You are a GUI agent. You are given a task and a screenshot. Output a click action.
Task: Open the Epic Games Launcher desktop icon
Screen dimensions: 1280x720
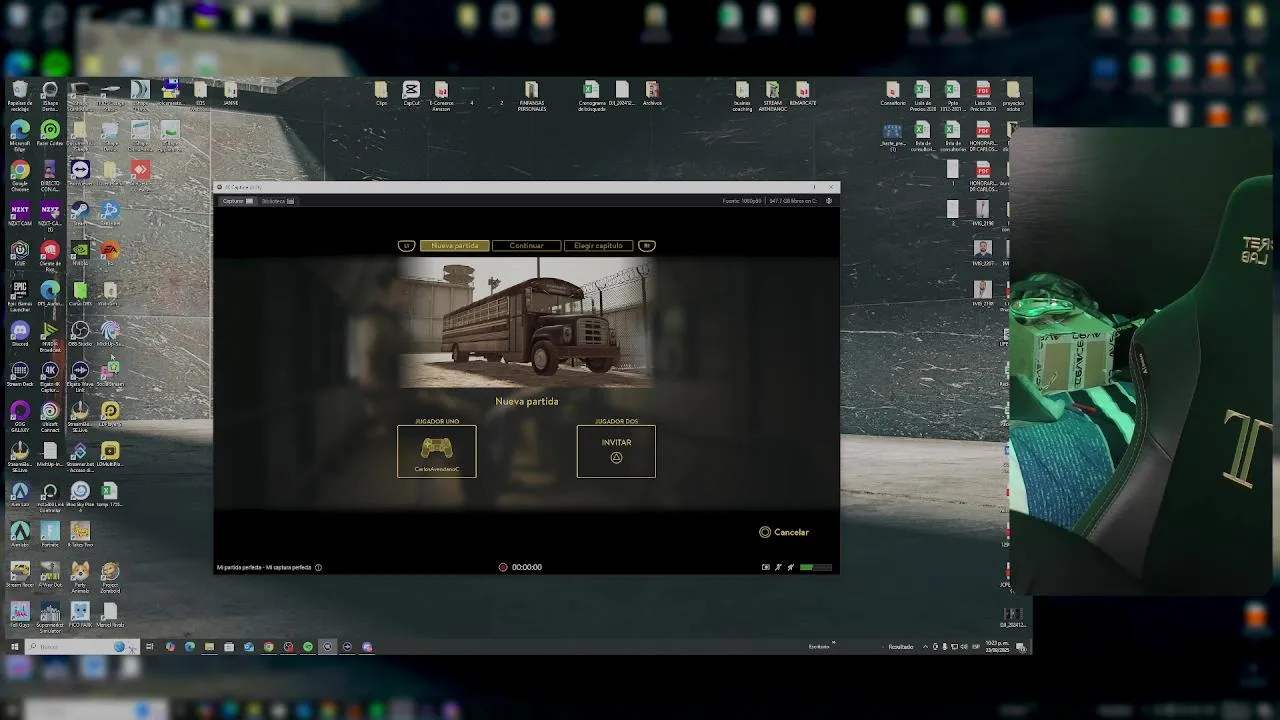pyautogui.click(x=20, y=296)
